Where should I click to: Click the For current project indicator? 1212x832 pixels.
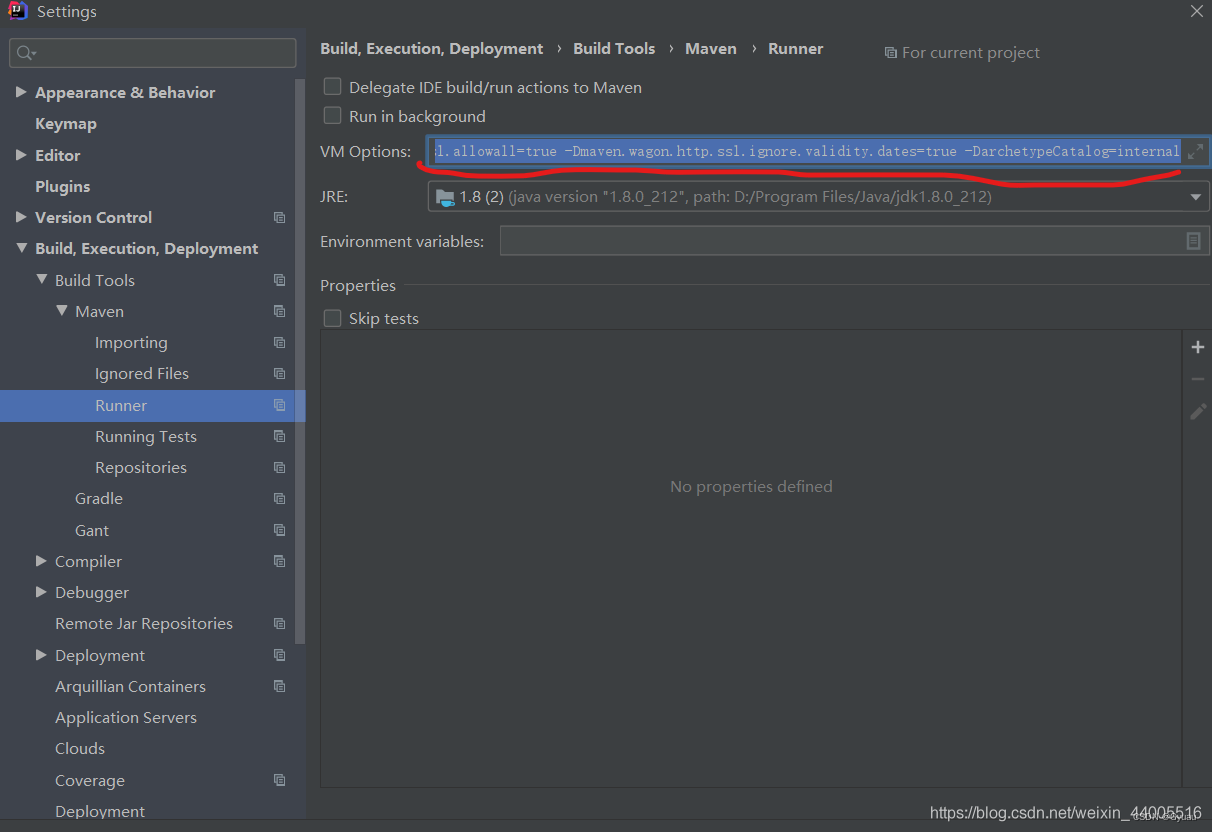click(x=962, y=52)
